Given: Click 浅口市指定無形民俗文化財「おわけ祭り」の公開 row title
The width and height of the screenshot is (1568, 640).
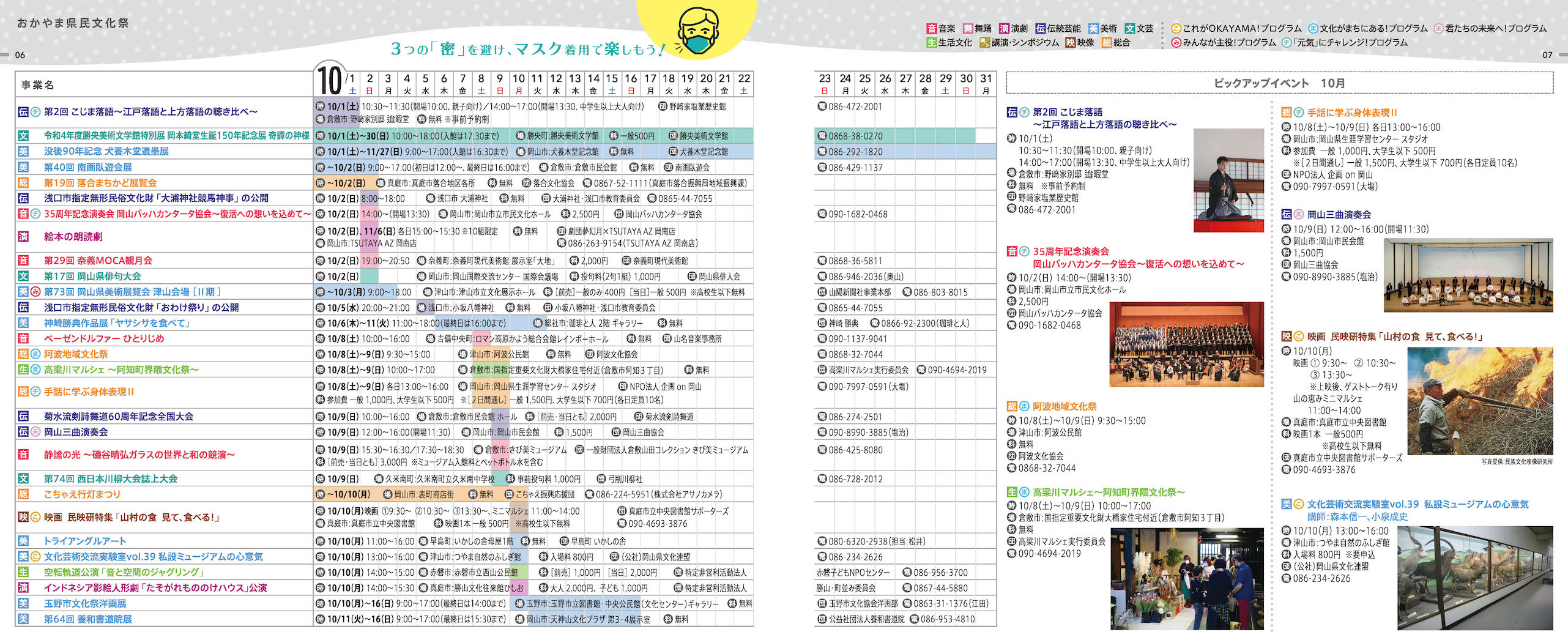Looking at the screenshot, I should tap(141, 307).
